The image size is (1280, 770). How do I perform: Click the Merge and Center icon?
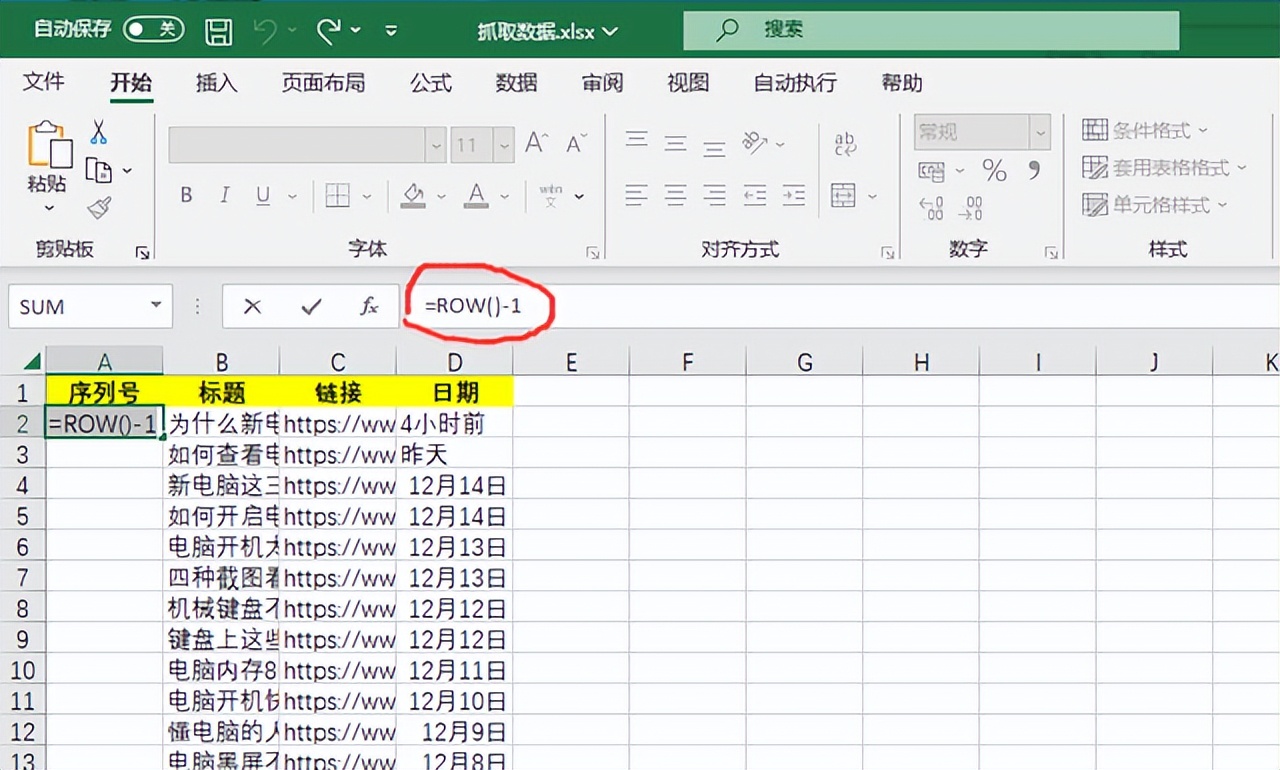[x=843, y=194]
